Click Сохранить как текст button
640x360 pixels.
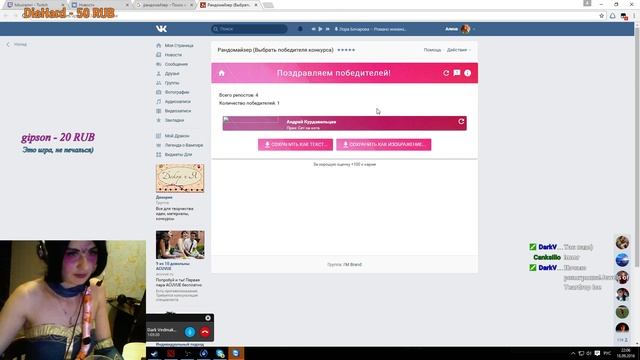[x=295, y=144]
